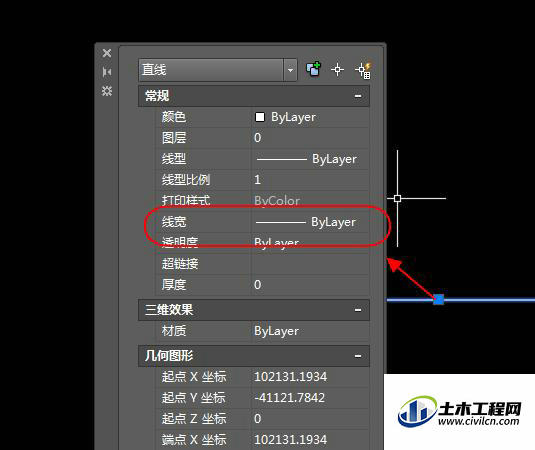
Task: Edit the 起点 Z 坐标 value 0
Action: tap(258, 419)
